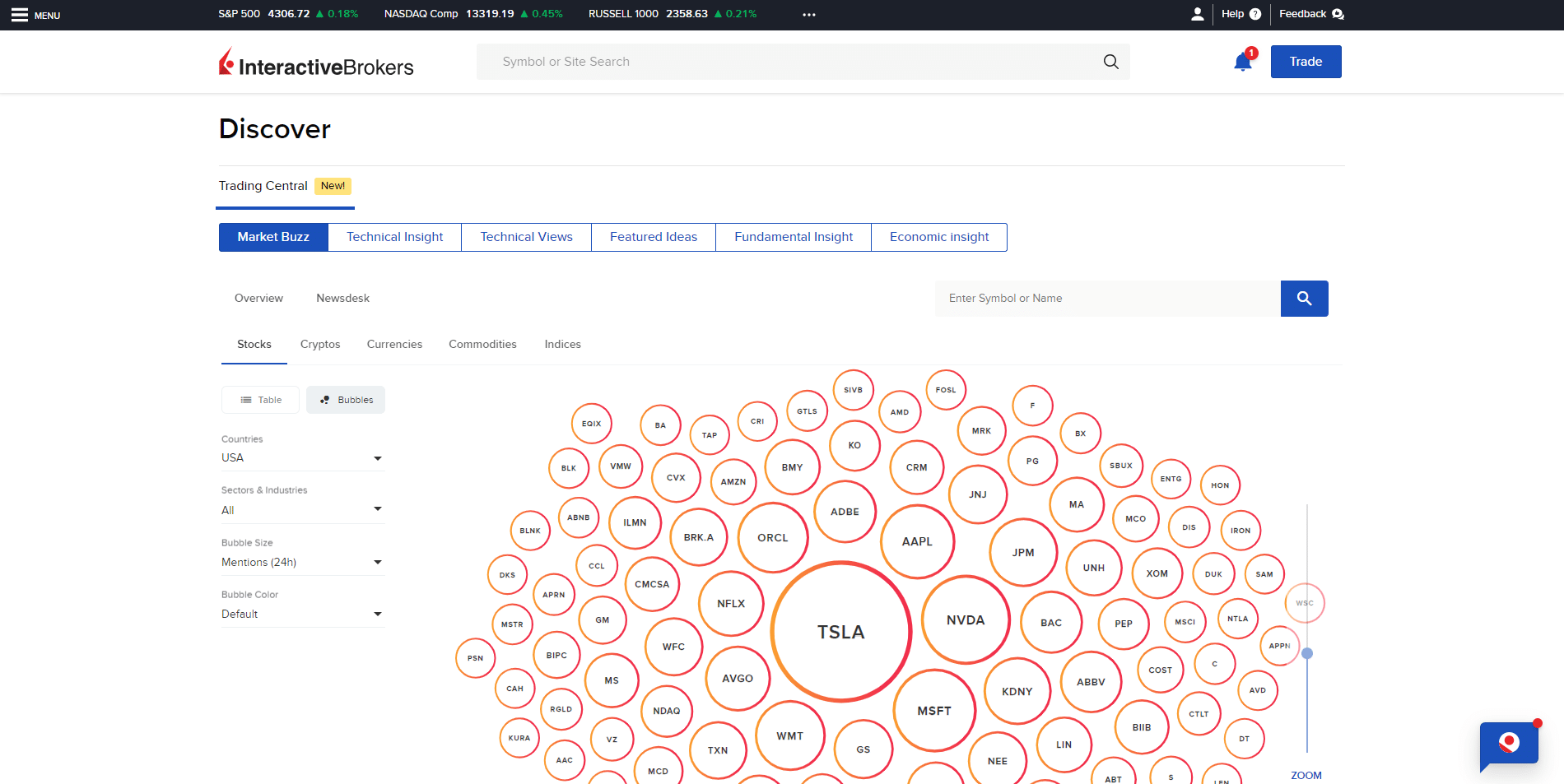1564x784 pixels.
Task: Select the CRM bubble
Action: pos(917,467)
